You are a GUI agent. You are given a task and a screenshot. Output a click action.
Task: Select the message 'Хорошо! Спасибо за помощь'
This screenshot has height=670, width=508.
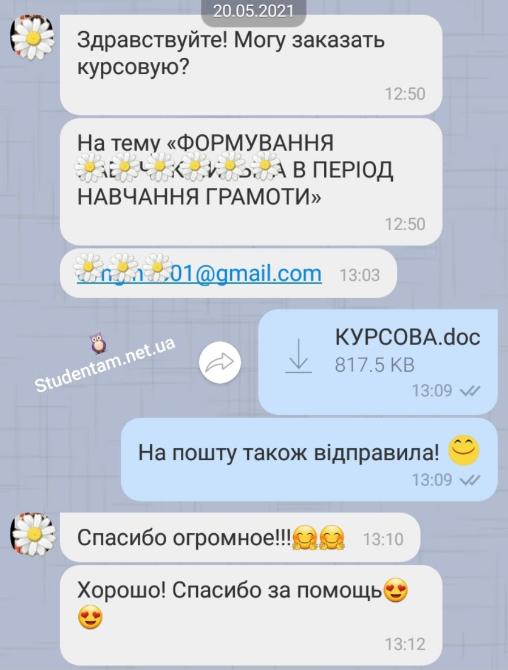coord(251,615)
